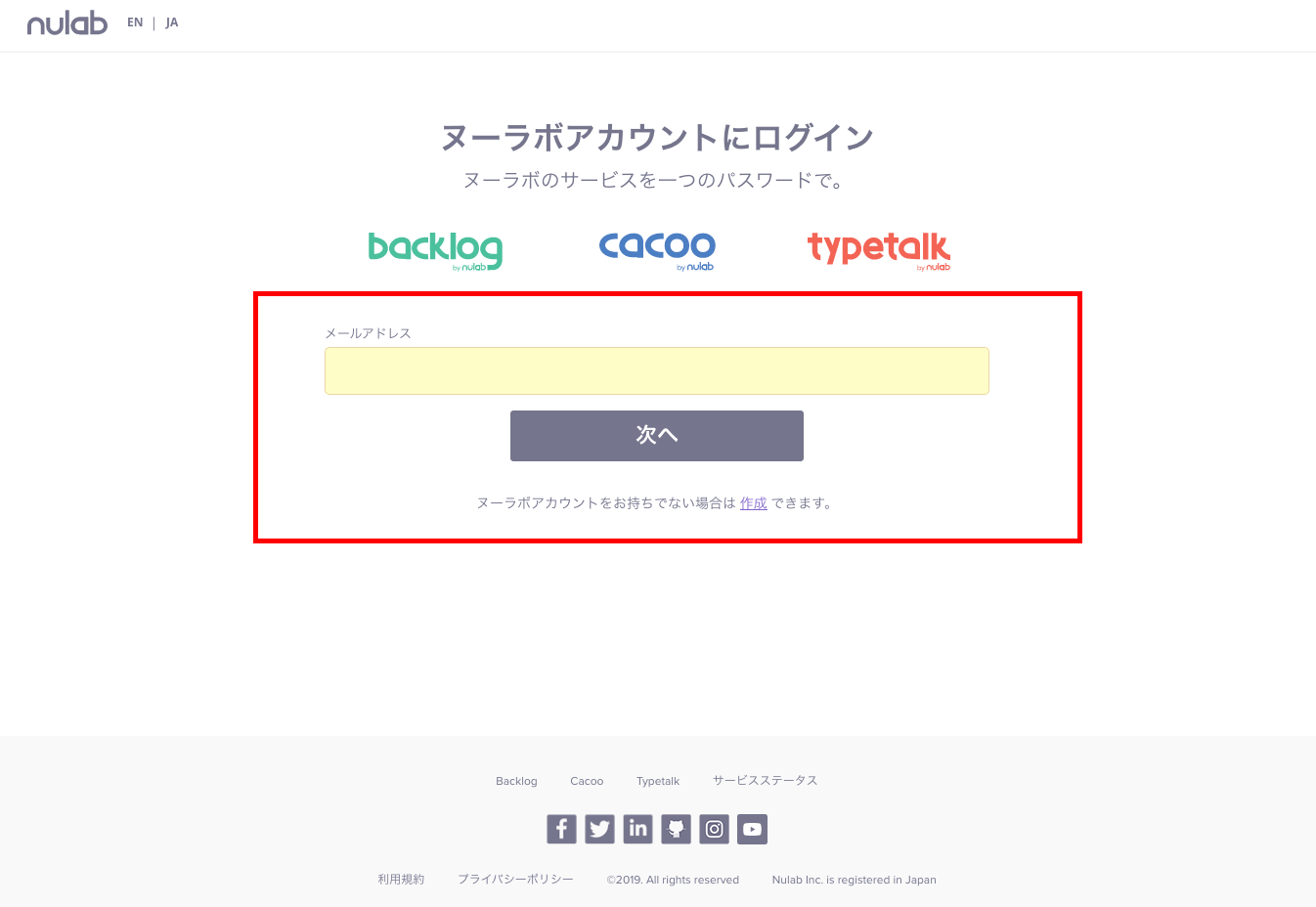Click the Nulab logo in header
This screenshot has width=1316, height=907.
[x=67, y=23]
